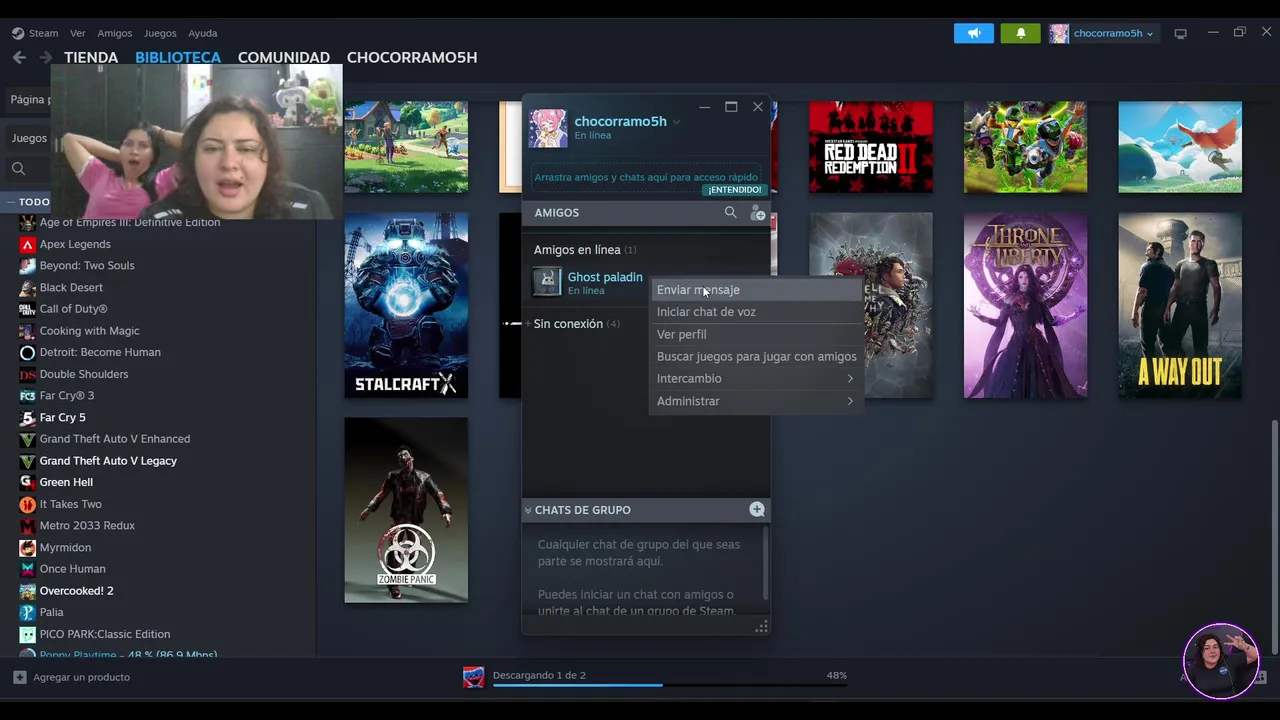The image size is (1280, 720).
Task: Click the Detroit: Become Human icon
Action: 27,352
